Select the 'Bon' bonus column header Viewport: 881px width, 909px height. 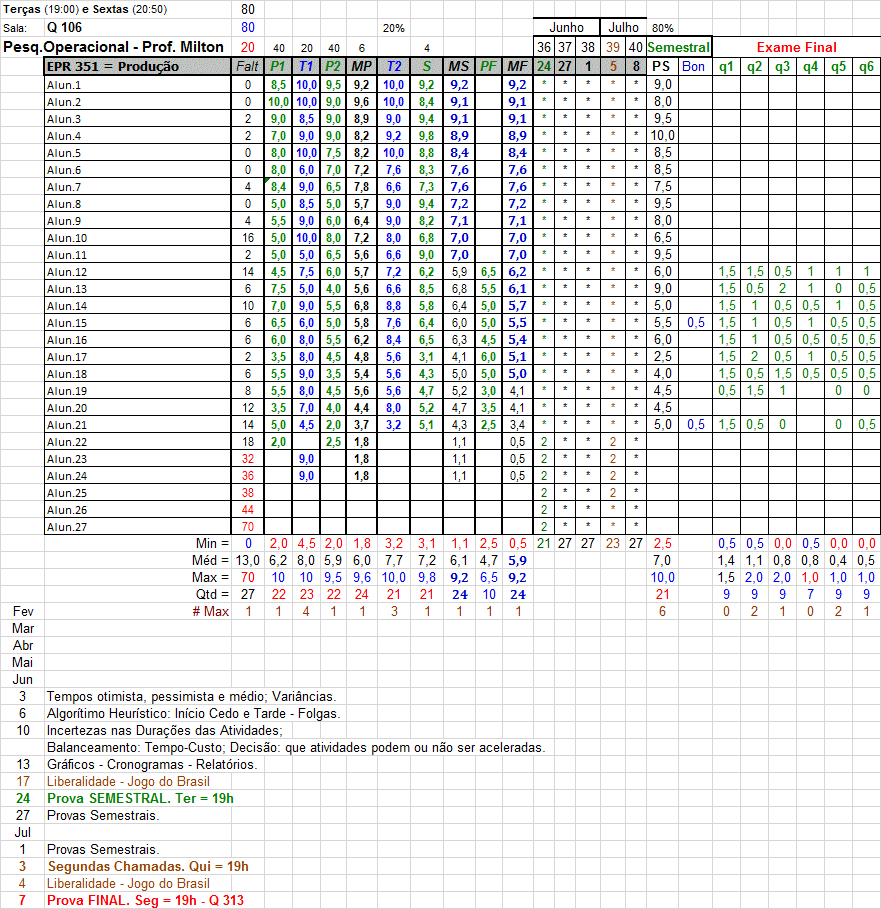pyautogui.click(x=693, y=67)
